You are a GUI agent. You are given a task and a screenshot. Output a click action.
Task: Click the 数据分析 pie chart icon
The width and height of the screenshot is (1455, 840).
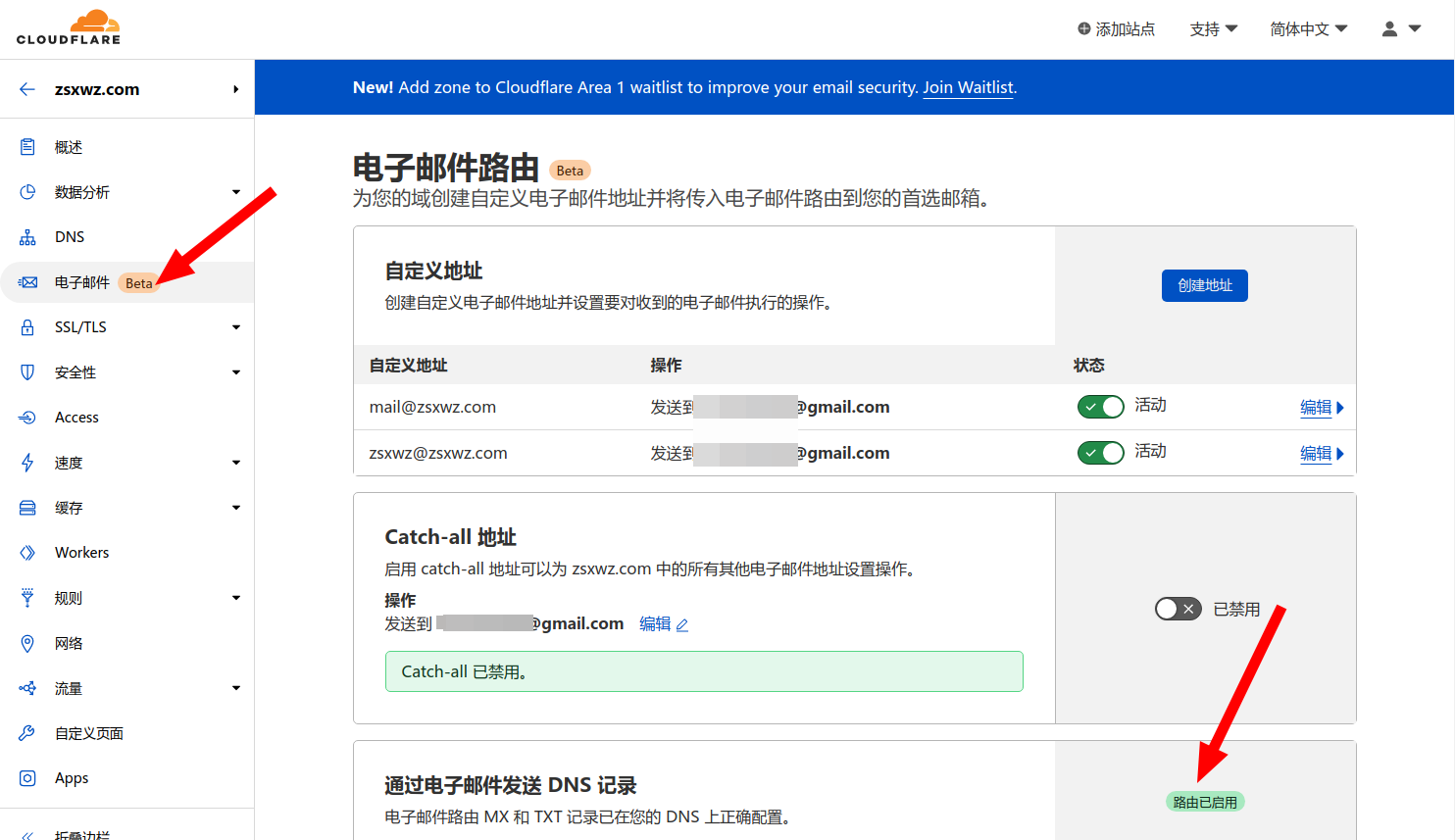pyautogui.click(x=27, y=192)
